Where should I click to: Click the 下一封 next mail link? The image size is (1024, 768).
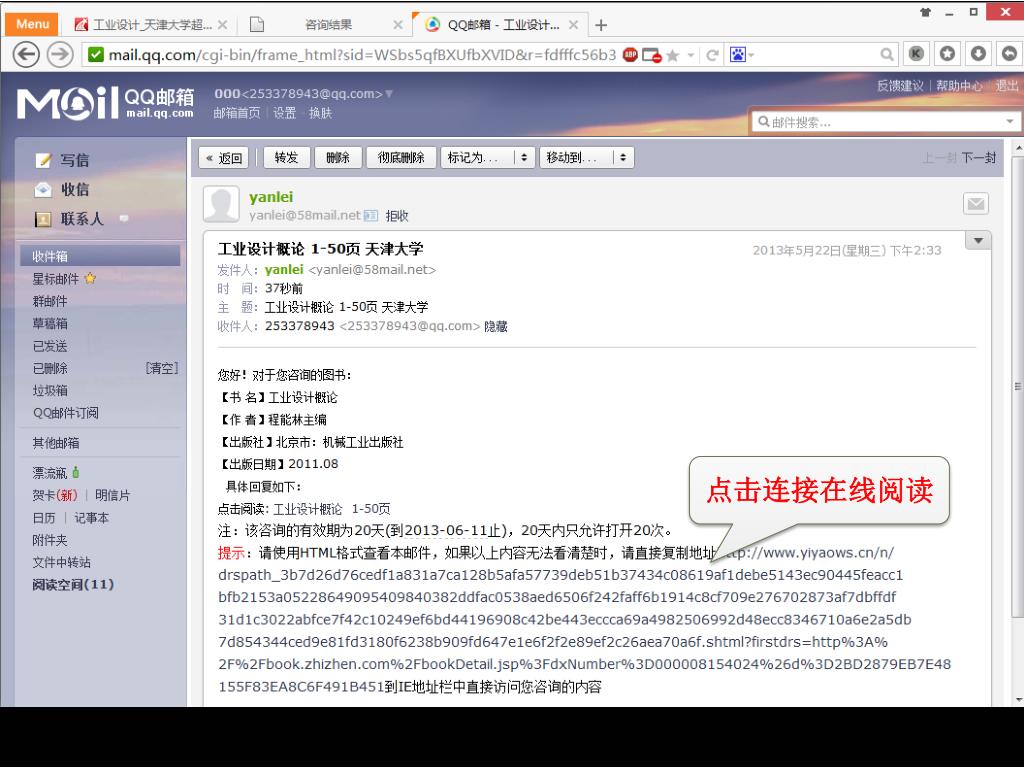(x=979, y=157)
